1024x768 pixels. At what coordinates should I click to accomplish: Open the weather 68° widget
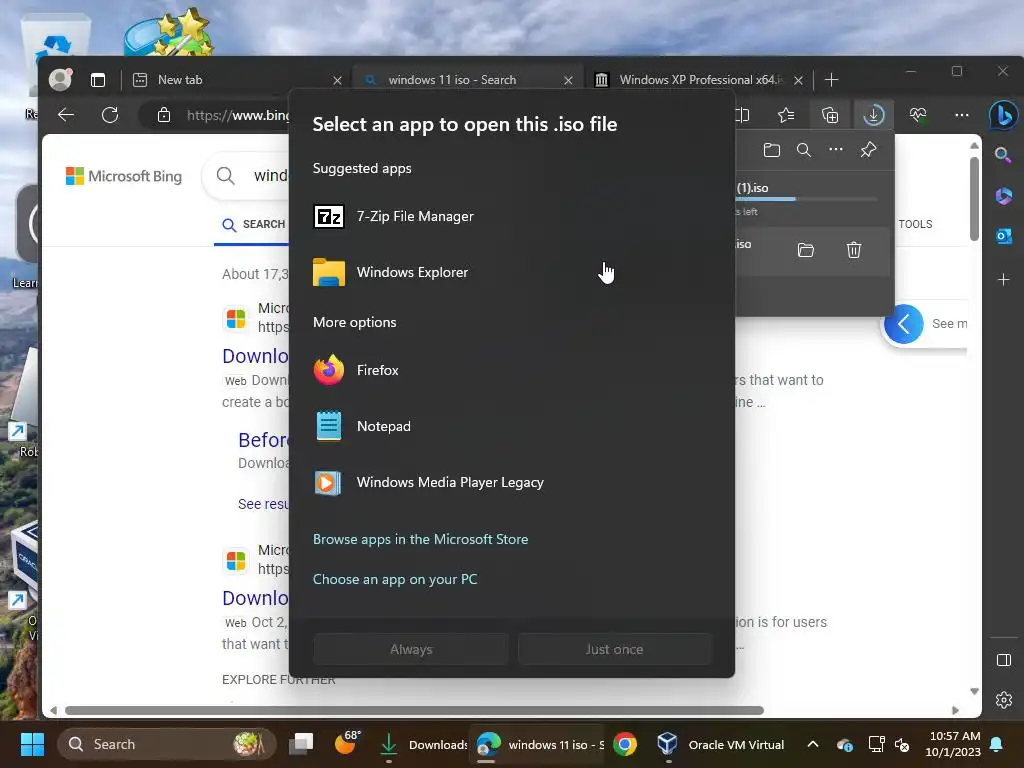point(348,743)
